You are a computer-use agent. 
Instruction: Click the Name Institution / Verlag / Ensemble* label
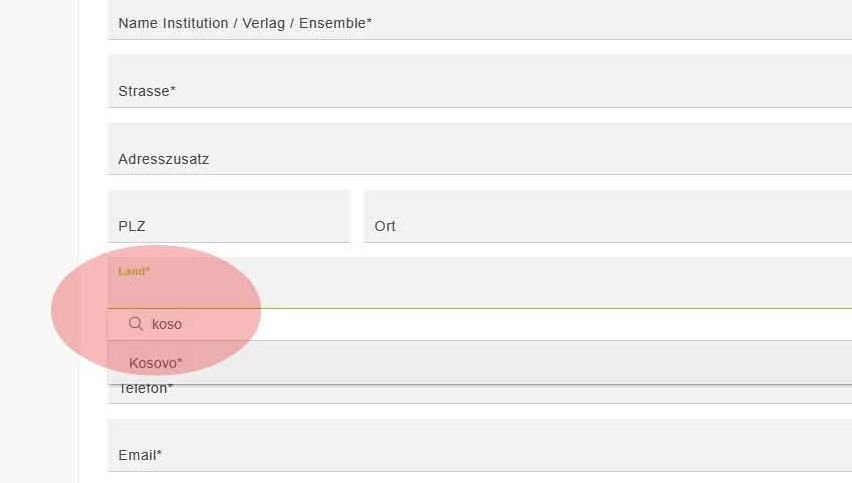(245, 23)
